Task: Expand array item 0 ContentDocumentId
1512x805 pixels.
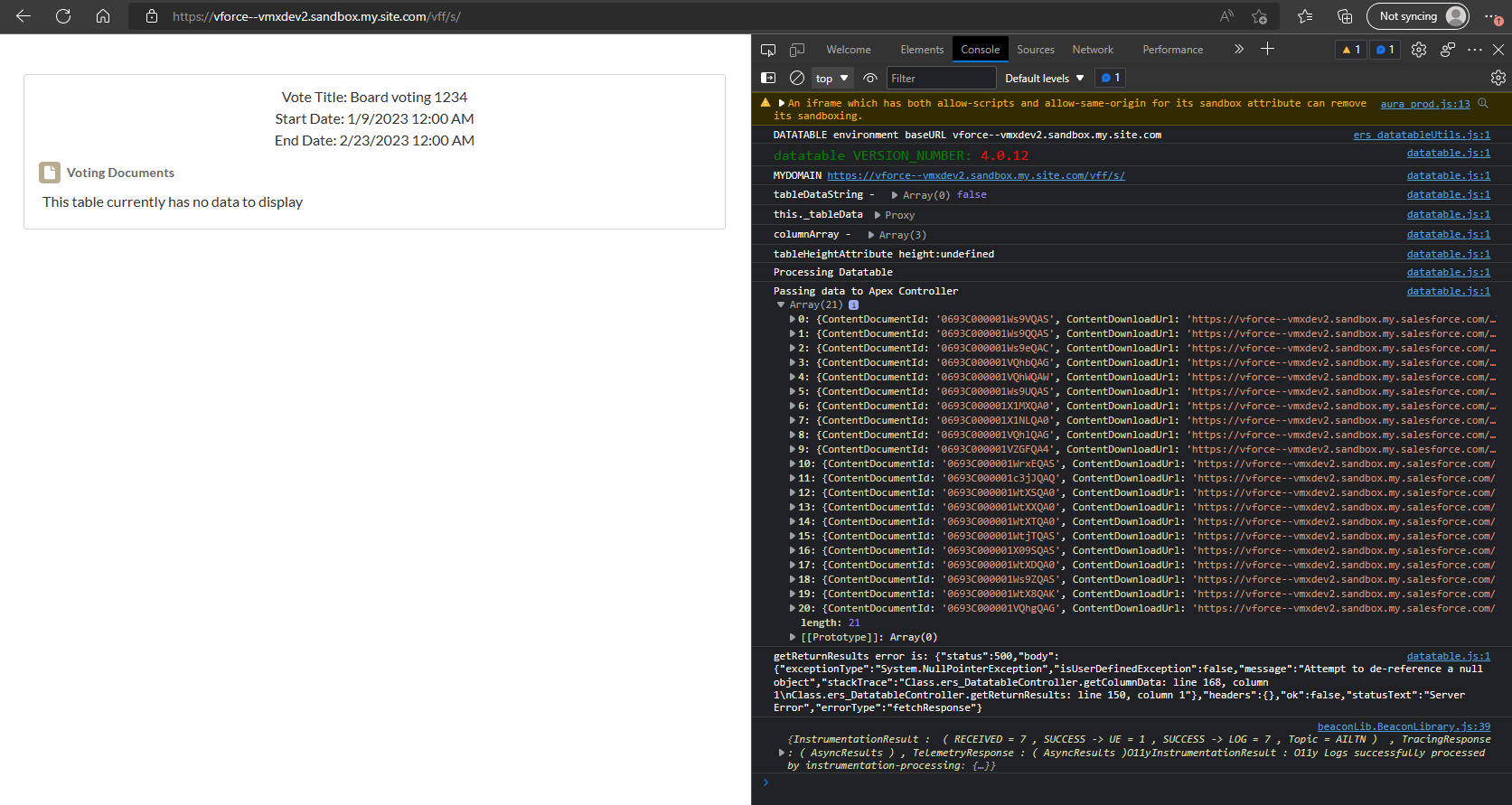Action: click(x=793, y=319)
